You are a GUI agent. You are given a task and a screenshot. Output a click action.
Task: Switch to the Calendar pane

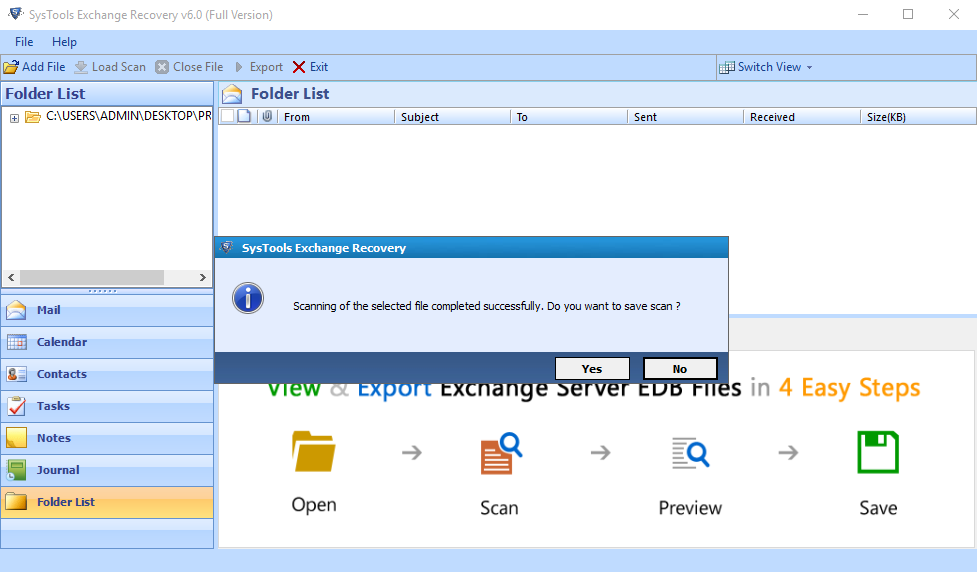[107, 342]
